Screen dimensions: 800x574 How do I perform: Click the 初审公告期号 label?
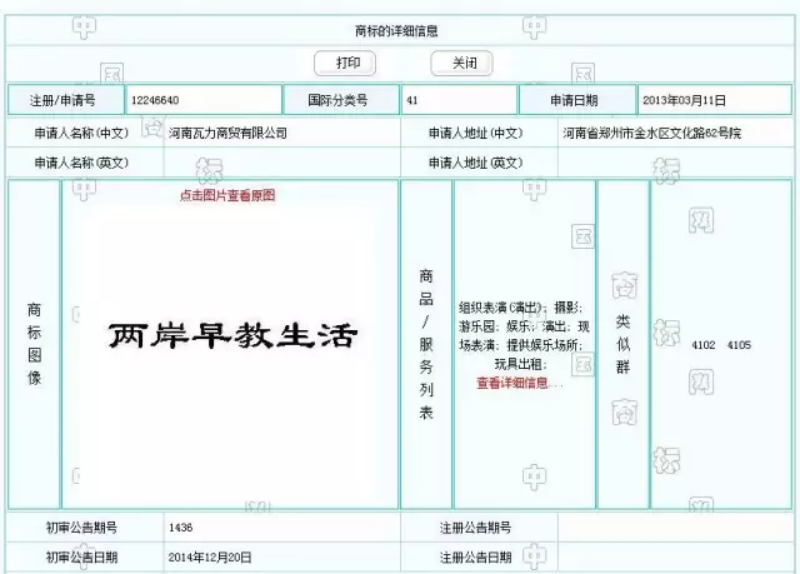point(82,528)
